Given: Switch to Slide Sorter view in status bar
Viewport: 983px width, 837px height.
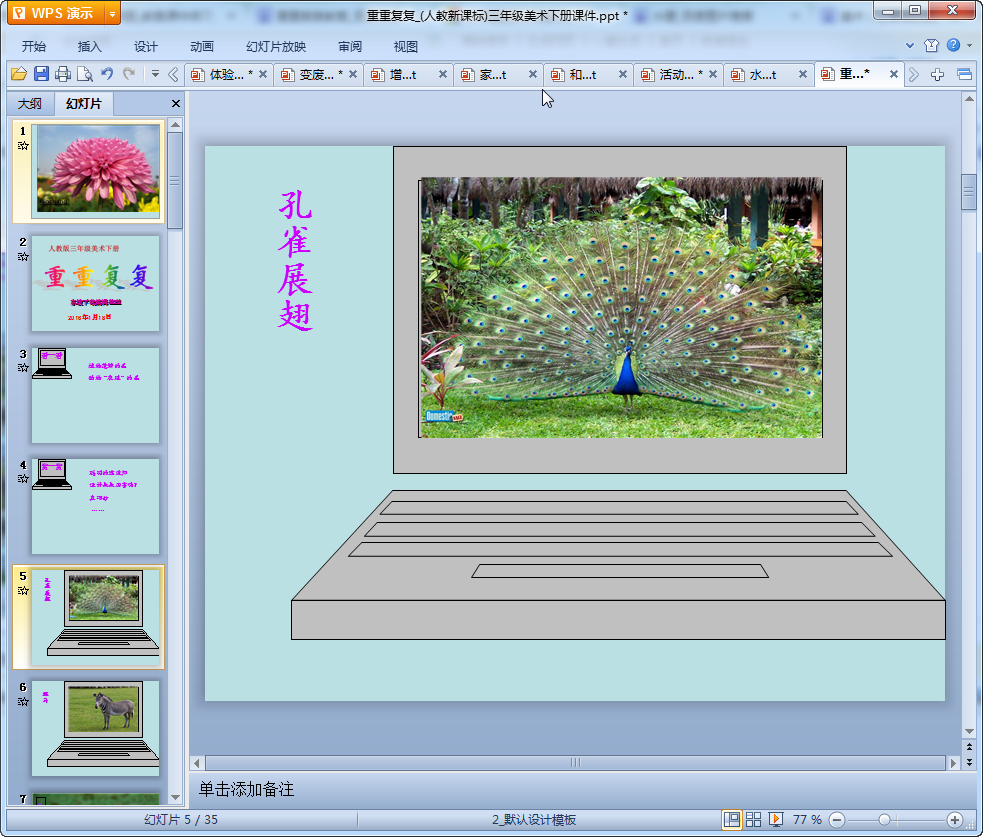Looking at the screenshot, I should 754,819.
